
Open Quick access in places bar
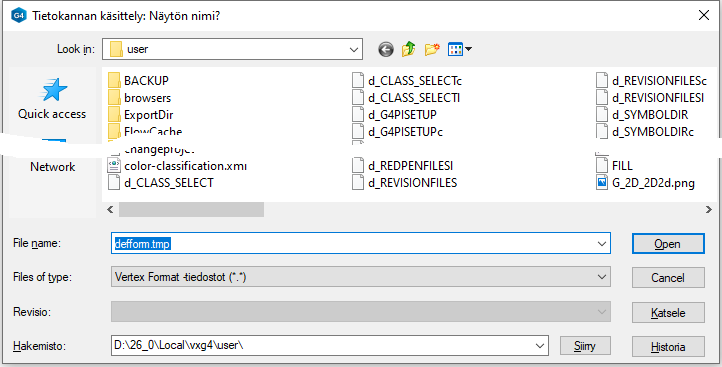point(52,99)
